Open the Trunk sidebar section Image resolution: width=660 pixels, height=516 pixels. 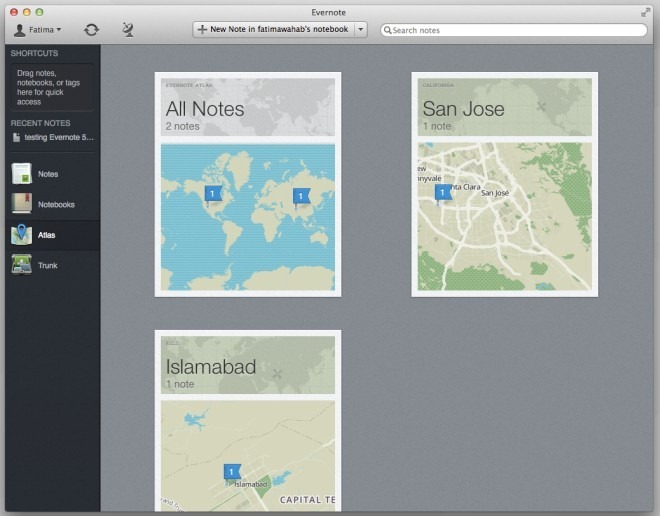coord(53,265)
